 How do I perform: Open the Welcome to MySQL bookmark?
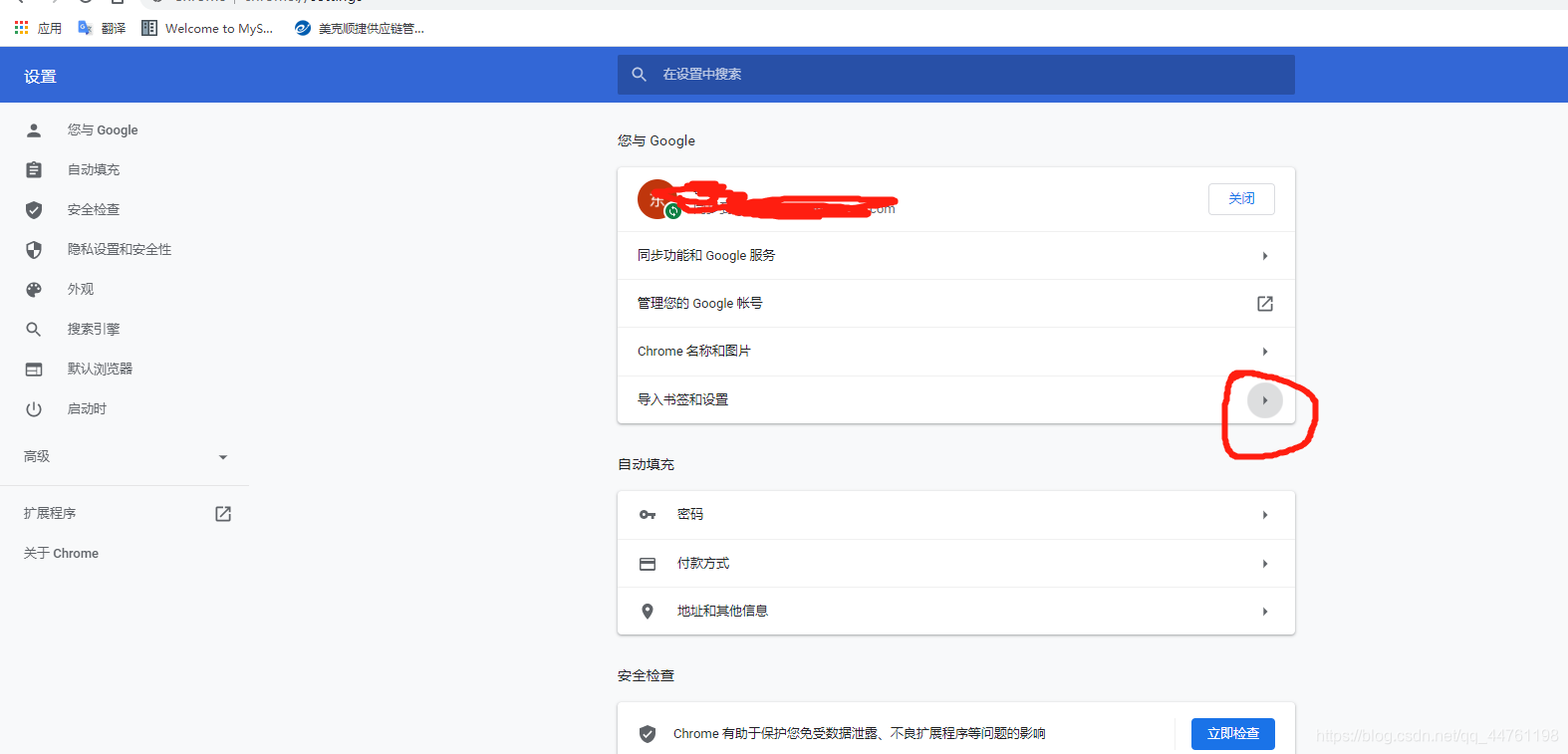click(207, 28)
